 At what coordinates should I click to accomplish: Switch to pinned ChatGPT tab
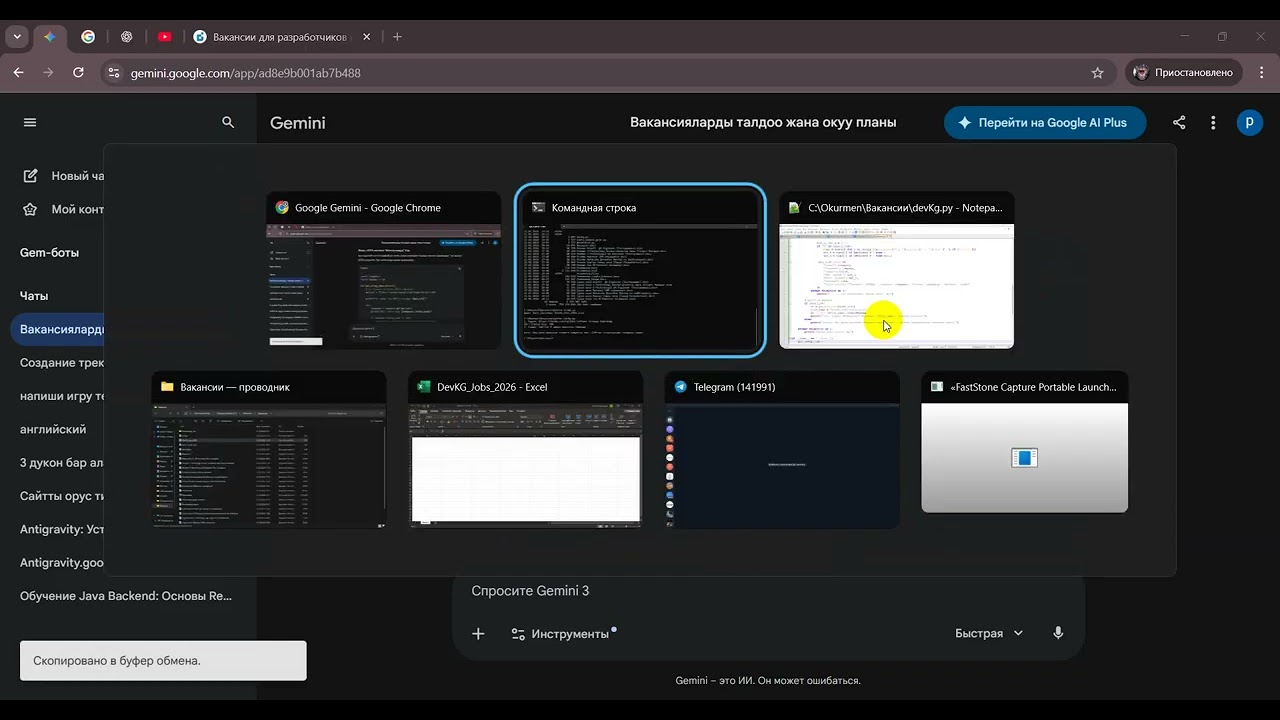click(x=126, y=37)
